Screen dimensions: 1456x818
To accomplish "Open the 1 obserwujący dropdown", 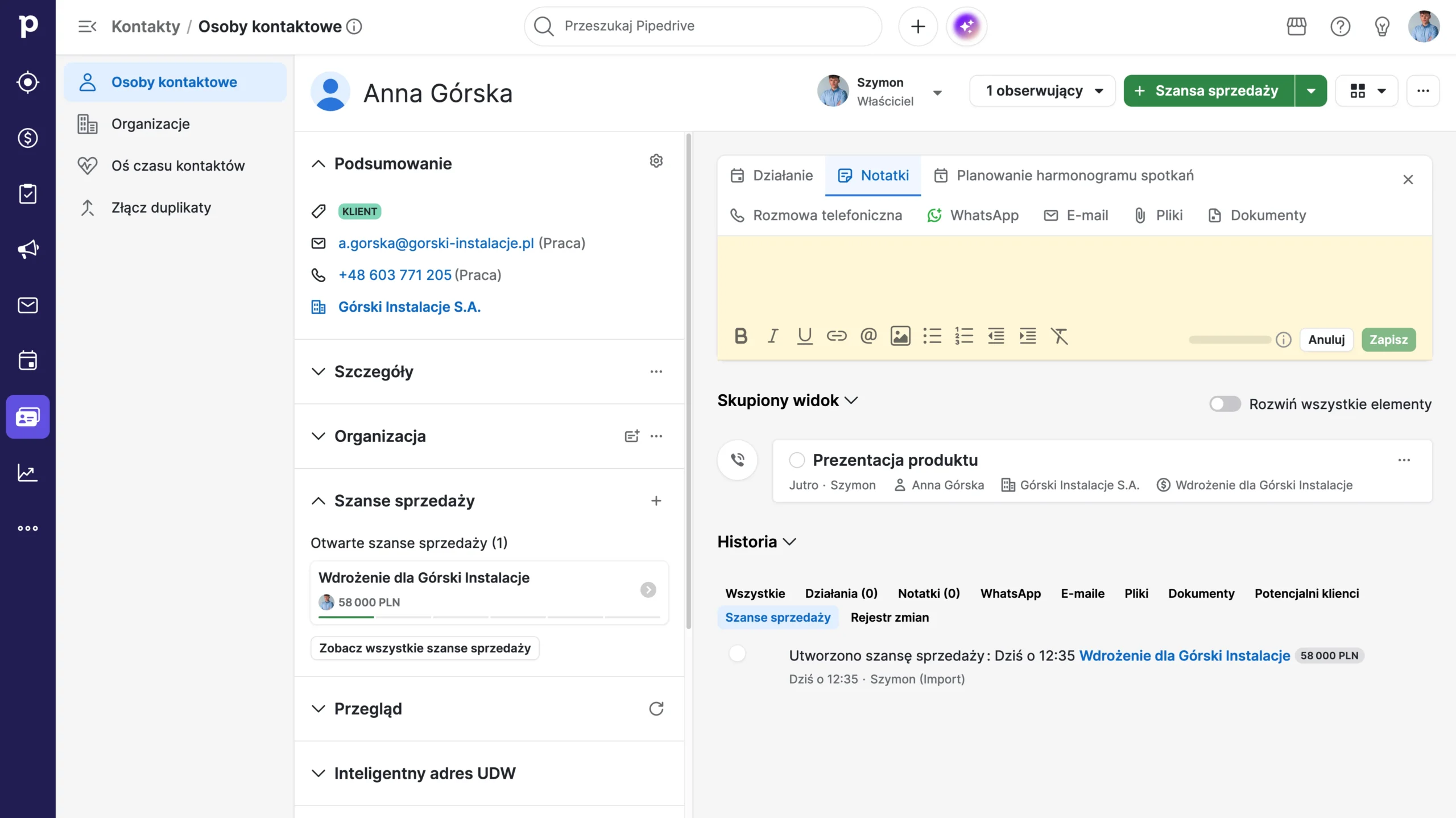I will 1042,91.
